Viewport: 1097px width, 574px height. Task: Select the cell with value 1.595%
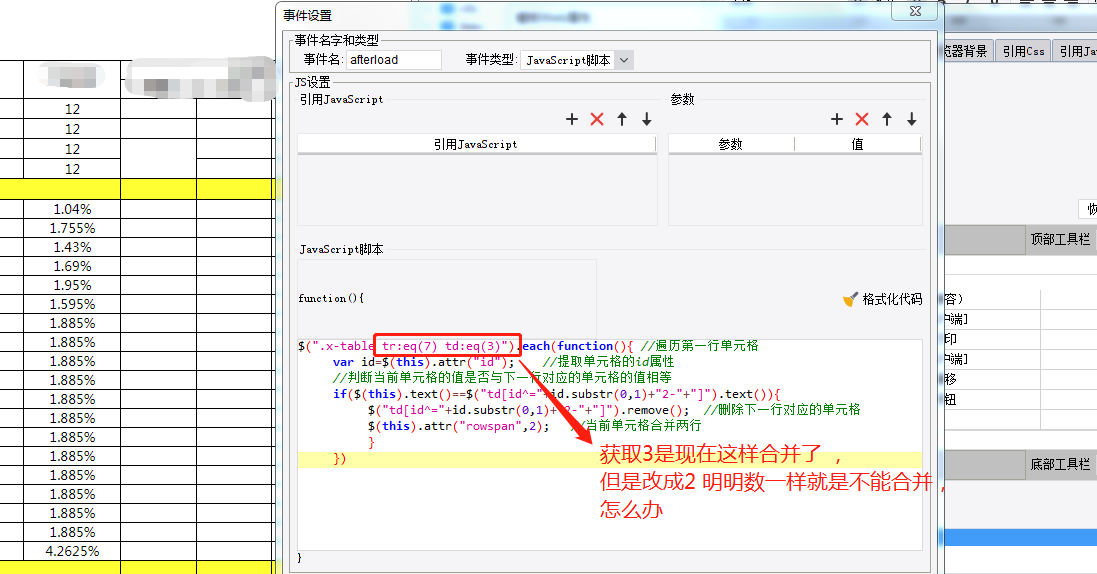72,304
